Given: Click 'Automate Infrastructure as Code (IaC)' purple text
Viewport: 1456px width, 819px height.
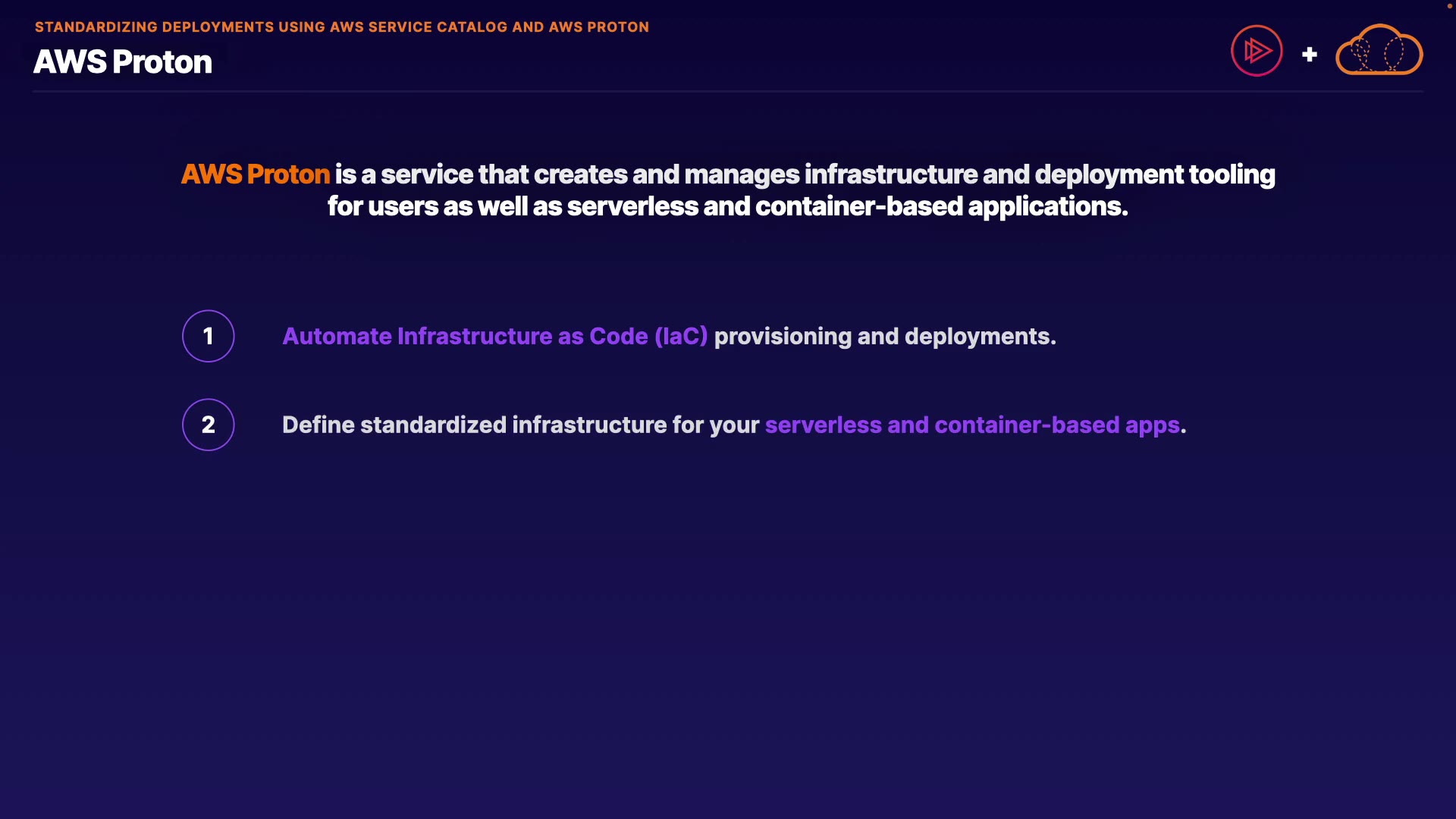Looking at the screenshot, I should [x=494, y=336].
